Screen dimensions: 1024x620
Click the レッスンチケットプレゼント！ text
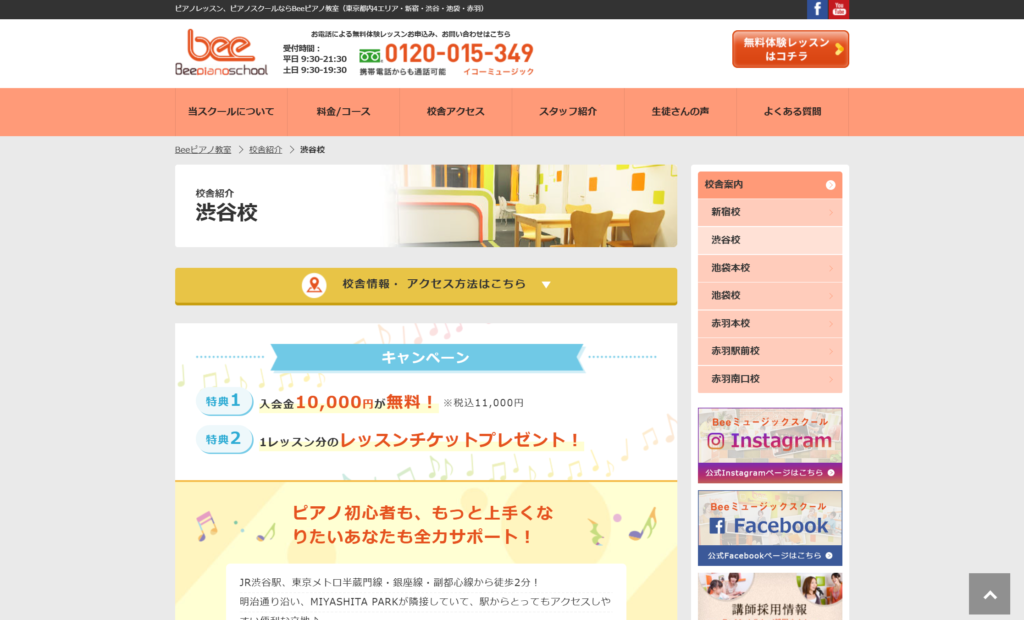tap(460, 440)
